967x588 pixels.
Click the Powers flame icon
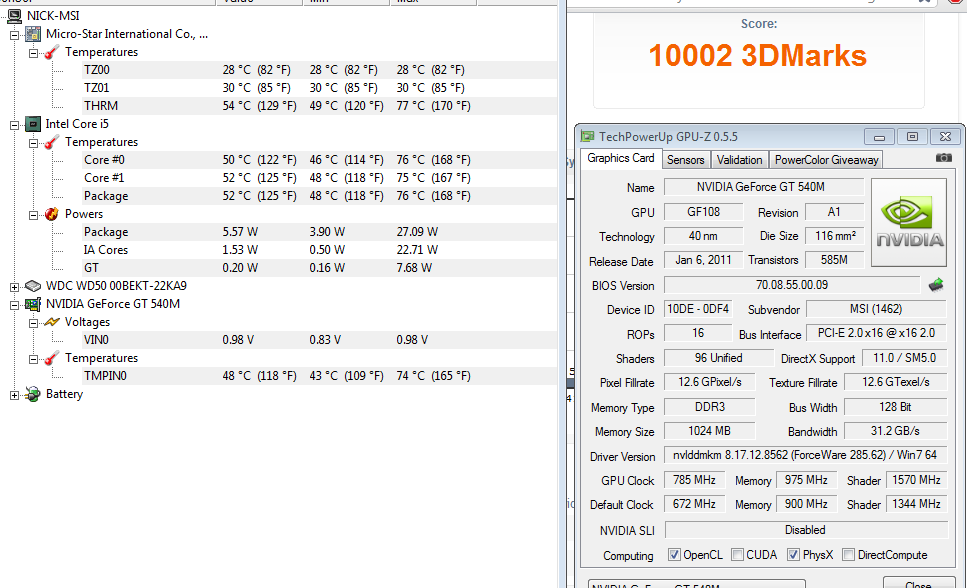coord(52,214)
